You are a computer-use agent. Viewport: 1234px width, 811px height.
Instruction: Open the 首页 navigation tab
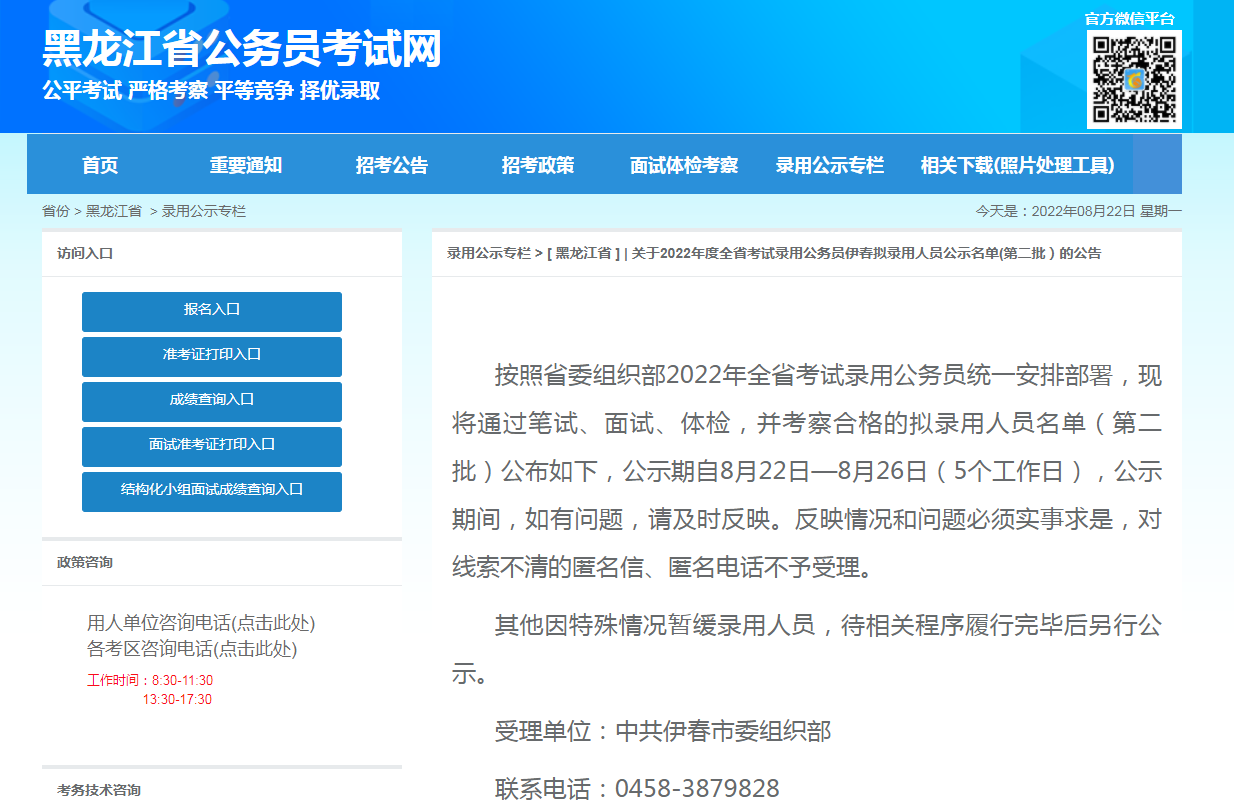coord(100,165)
